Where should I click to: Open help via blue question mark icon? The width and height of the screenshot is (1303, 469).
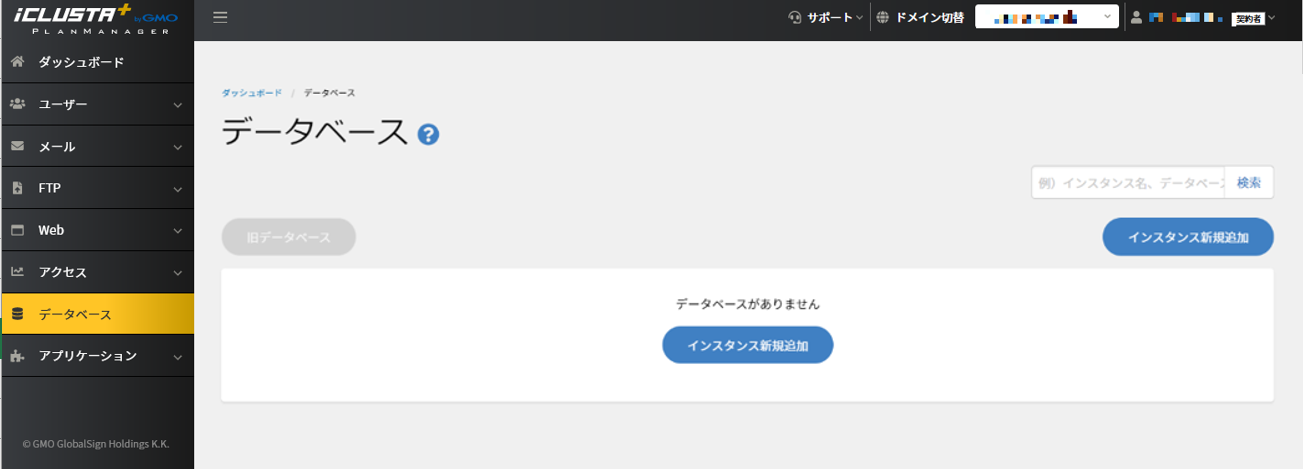(x=429, y=135)
